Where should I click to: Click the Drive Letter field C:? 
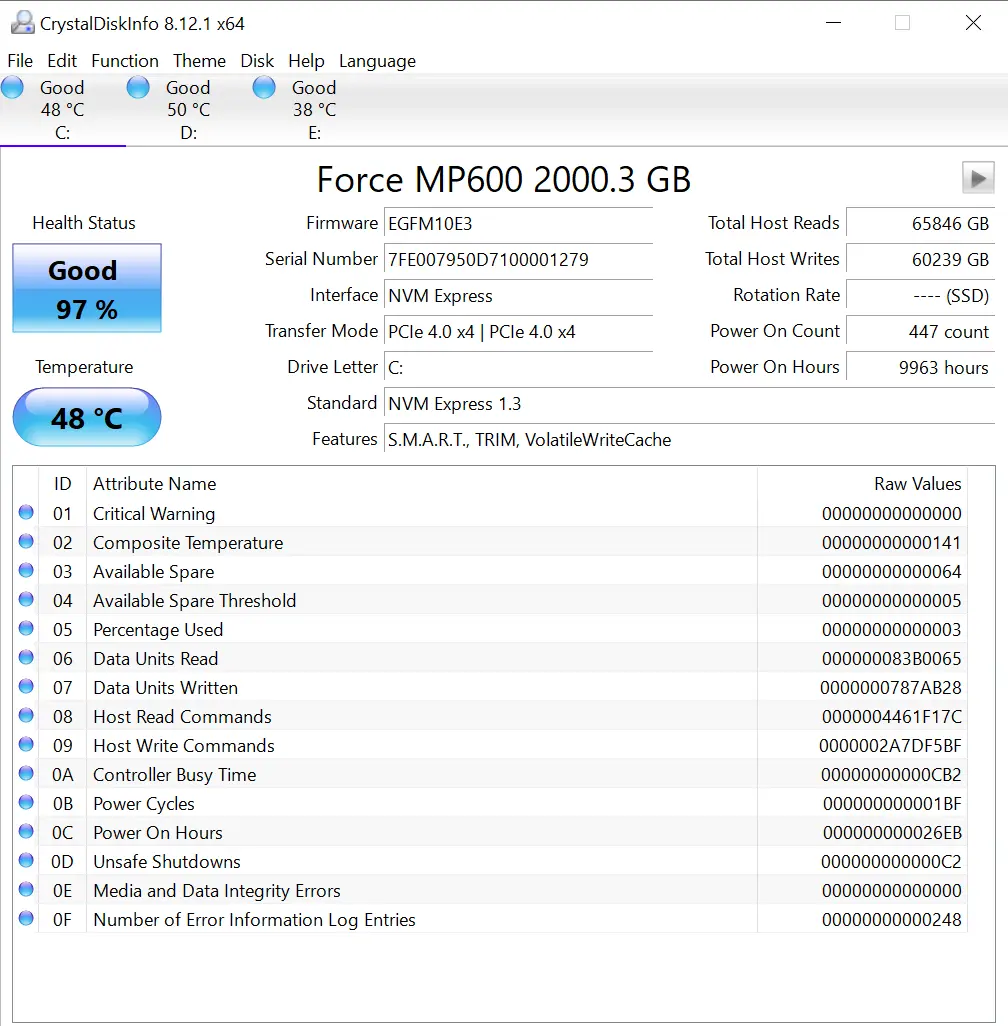518,368
